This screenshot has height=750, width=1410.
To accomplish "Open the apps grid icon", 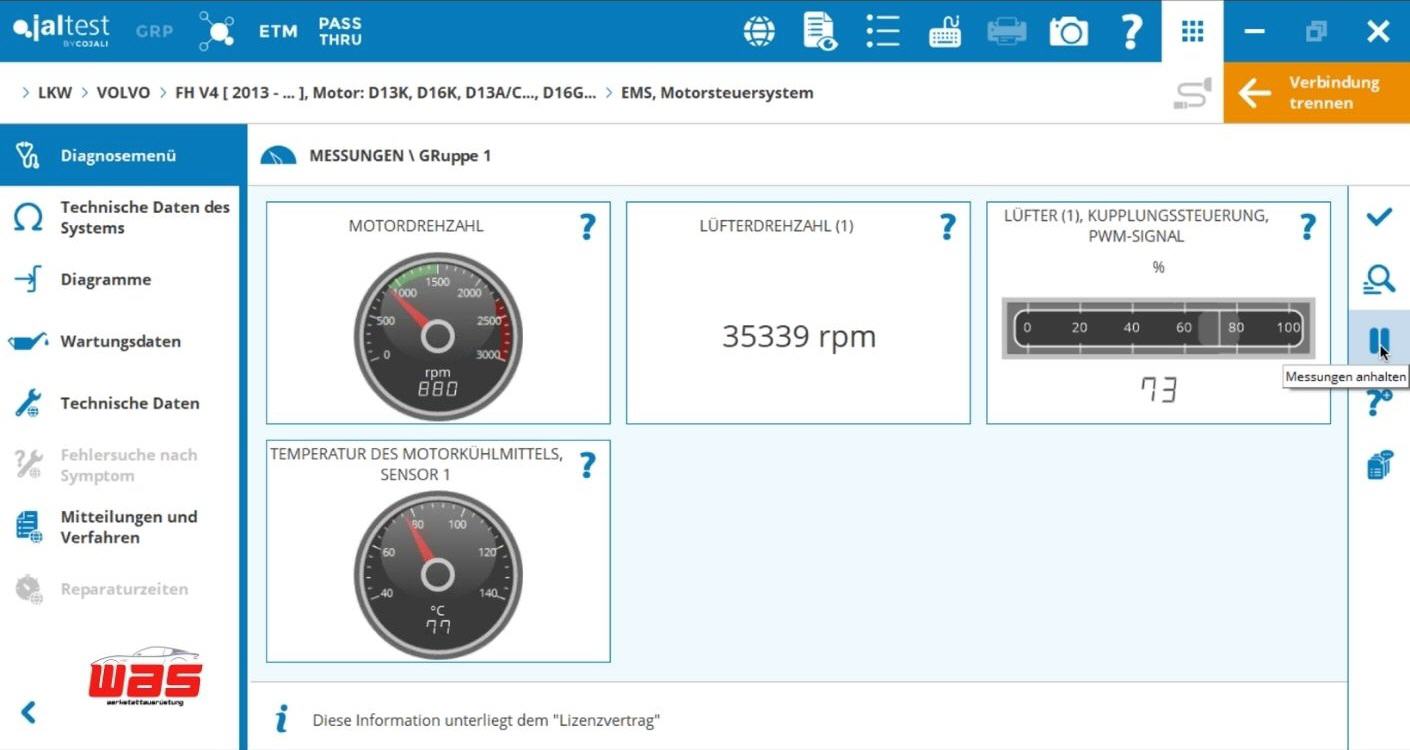I will coord(1192,31).
